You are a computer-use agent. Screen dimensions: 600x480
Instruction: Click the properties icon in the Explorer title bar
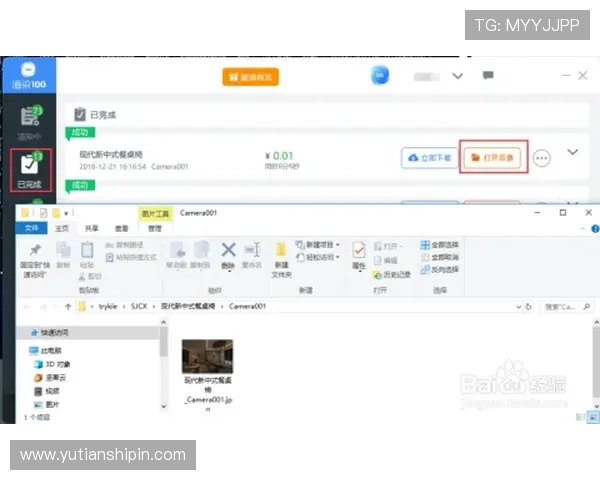(x=43, y=213)
